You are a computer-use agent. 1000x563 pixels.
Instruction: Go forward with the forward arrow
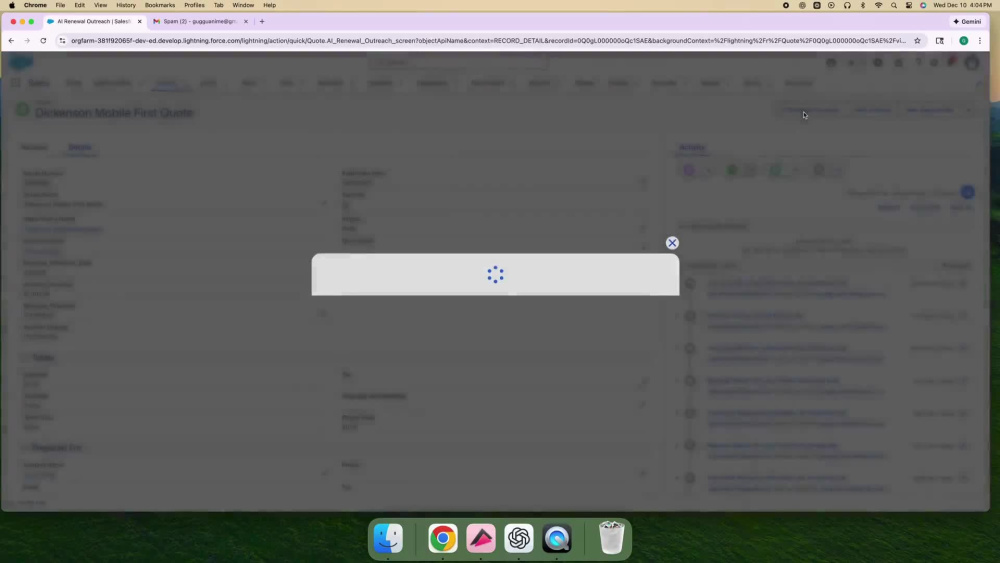coord(27,40)
